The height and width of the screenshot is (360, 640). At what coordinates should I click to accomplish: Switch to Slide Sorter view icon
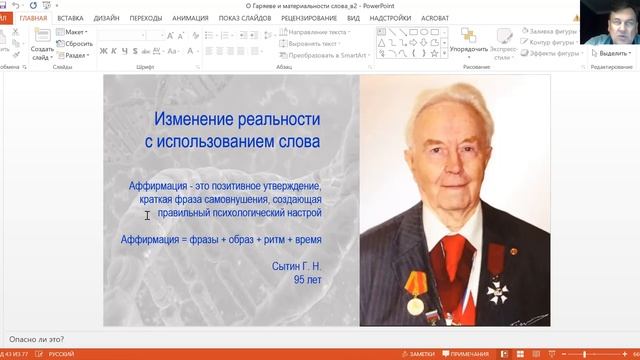click(520, 354)
